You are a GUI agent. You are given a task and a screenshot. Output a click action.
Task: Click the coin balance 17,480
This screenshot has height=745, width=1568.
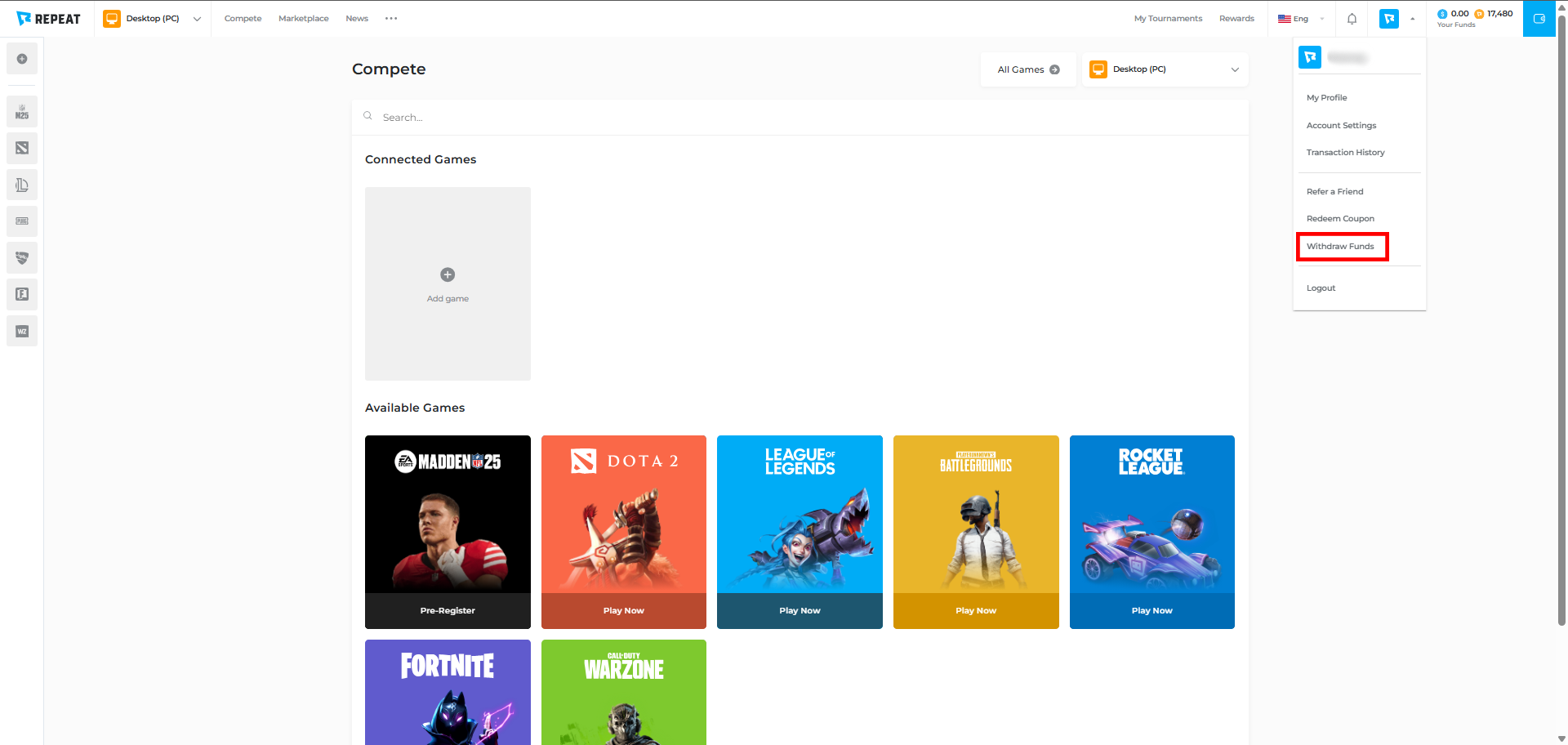[1494, 14]
